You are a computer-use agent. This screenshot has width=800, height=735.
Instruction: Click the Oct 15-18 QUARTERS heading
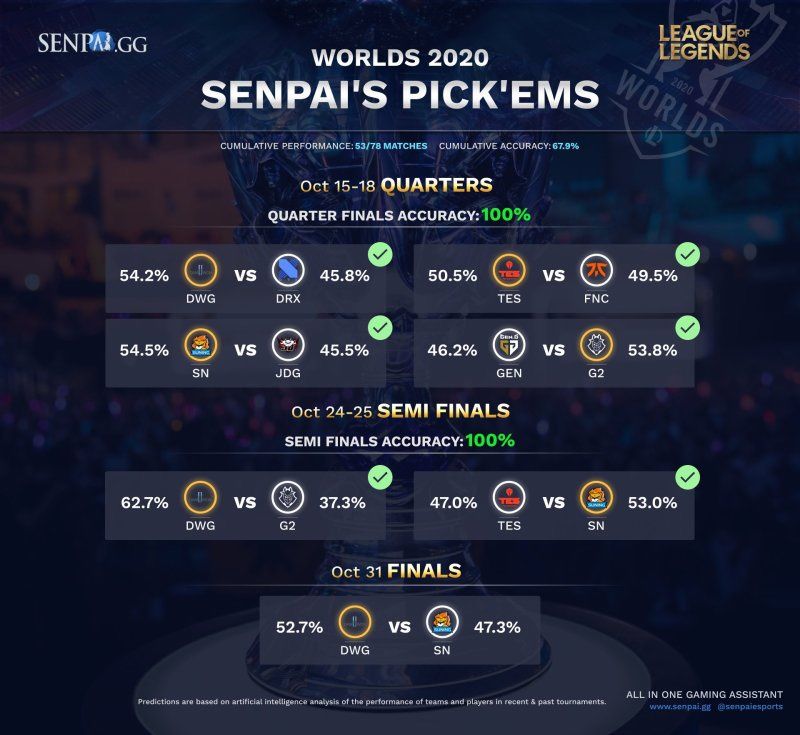click(x=396, y=185)
